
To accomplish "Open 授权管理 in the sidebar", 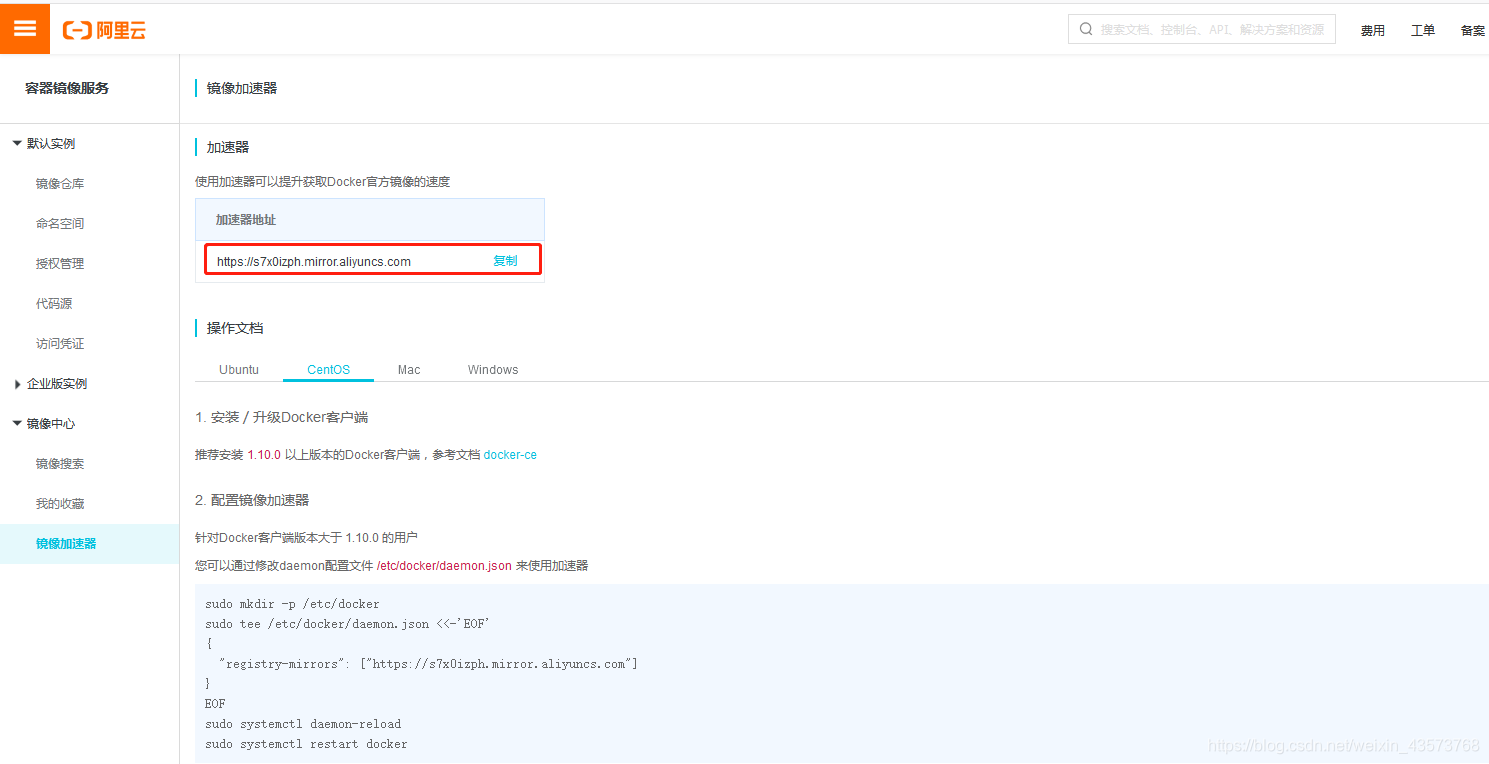I will [60, 264].
